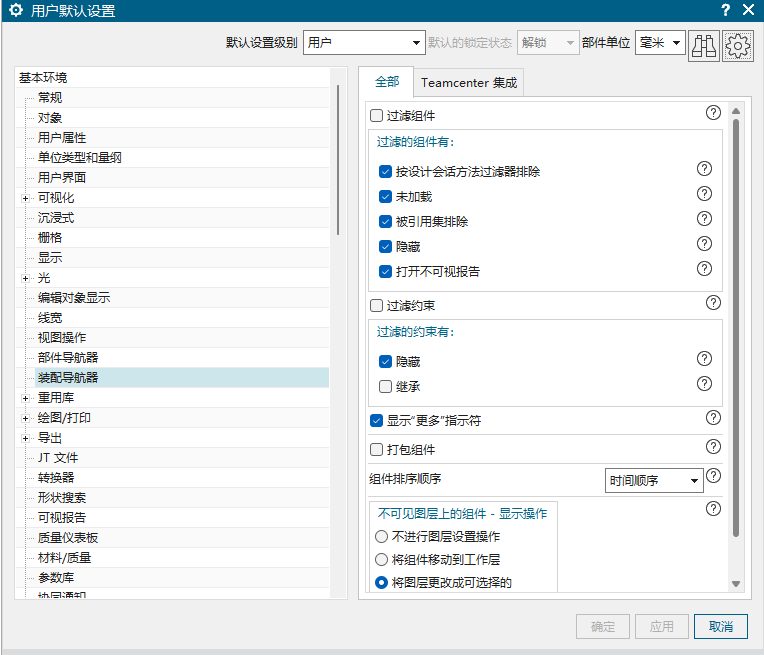Click the settings panel scroll-down arrow
The image size is (764, 655).
coord(736,584)
